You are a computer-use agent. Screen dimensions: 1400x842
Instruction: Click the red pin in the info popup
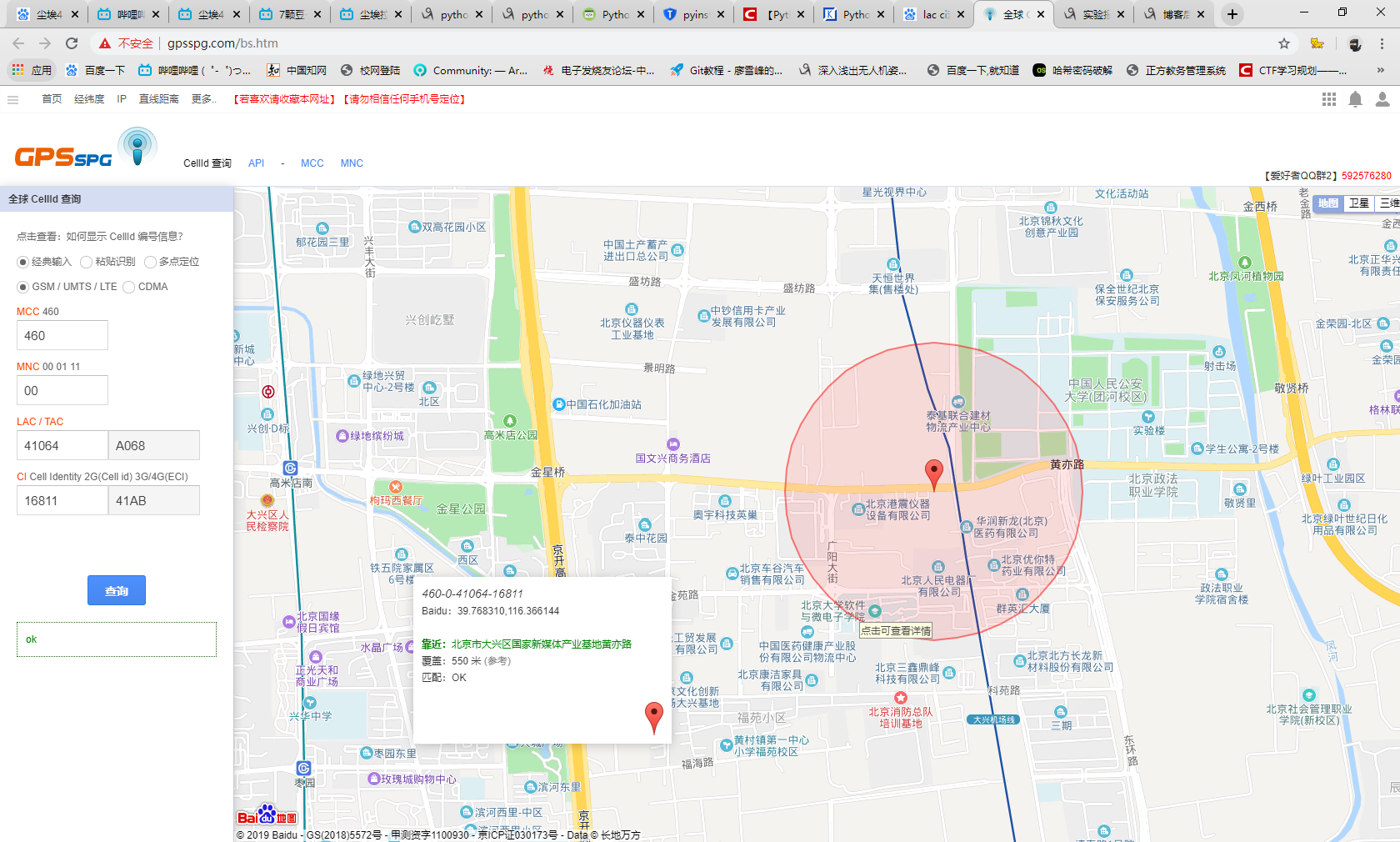654,717
